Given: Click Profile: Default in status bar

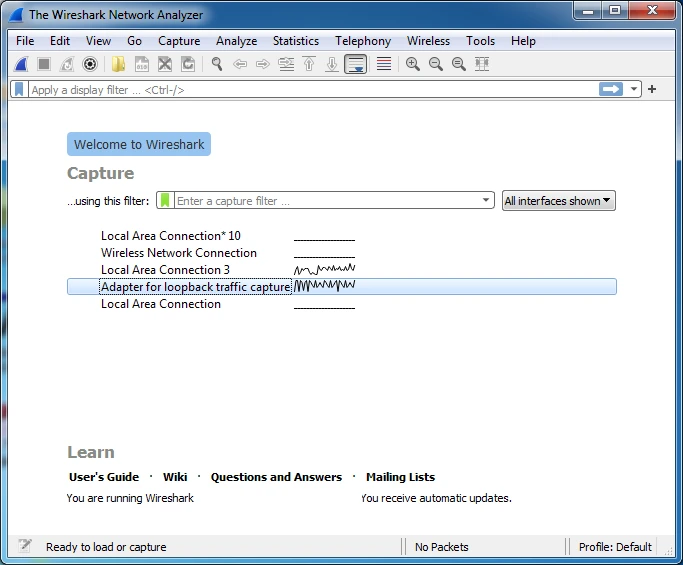Looking at the screenshot, I should point(615,547).
